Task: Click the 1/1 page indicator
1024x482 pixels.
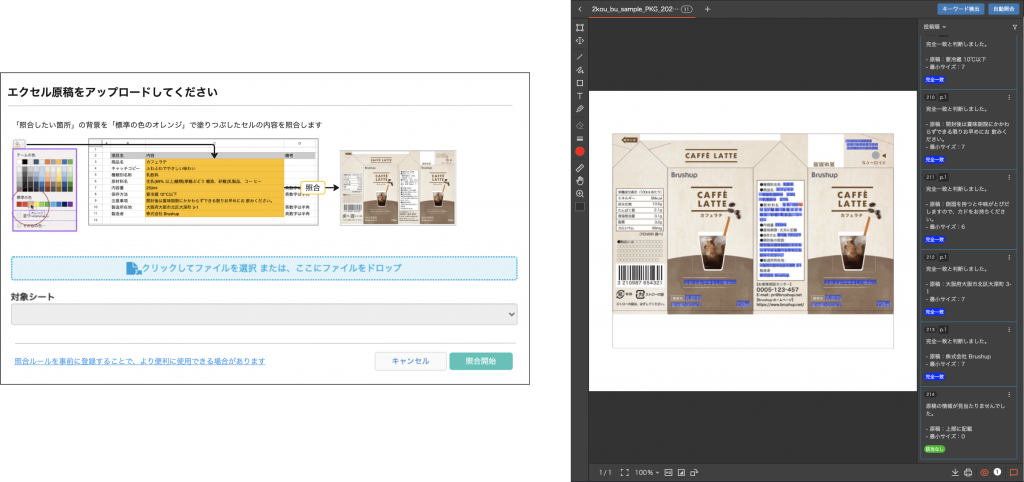Action: coord(605,472)
